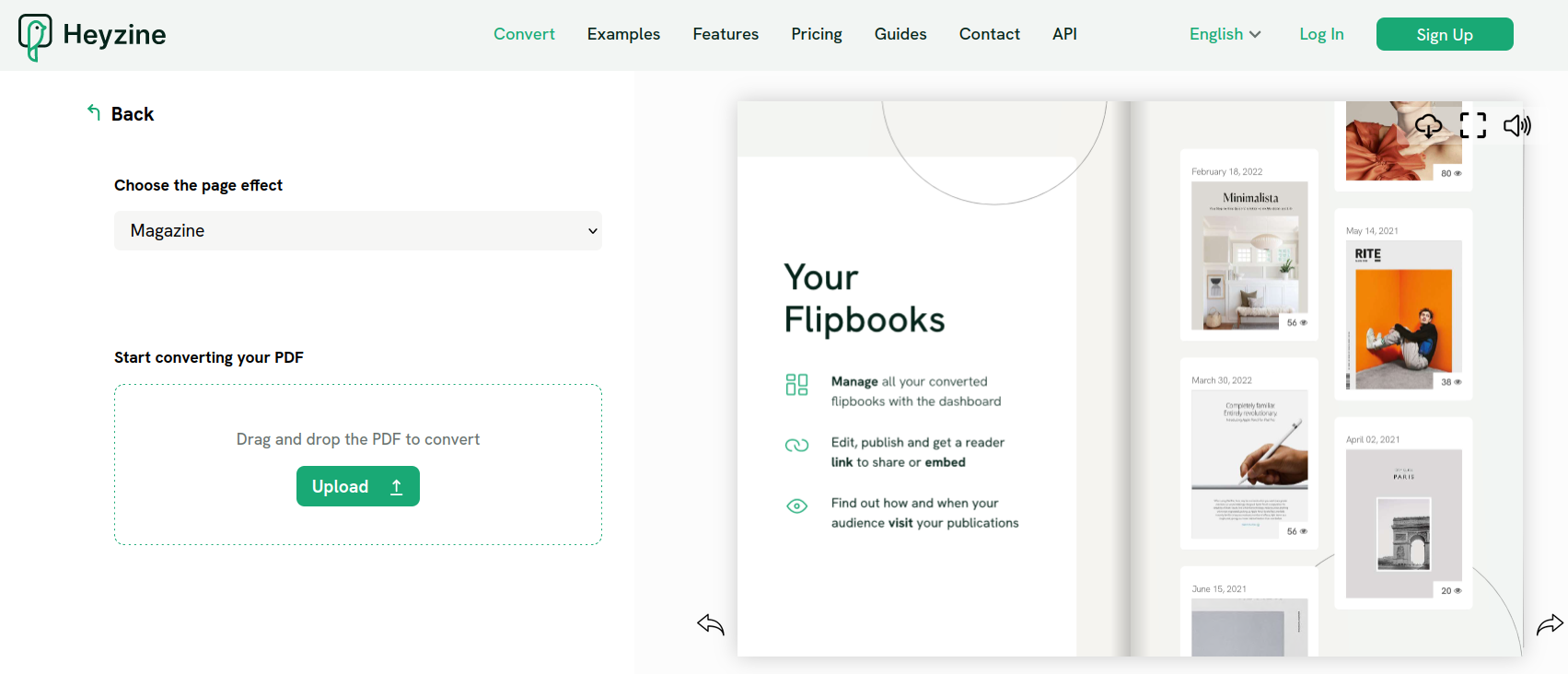
Task: View the Pricing page
Action: (817, 34)
